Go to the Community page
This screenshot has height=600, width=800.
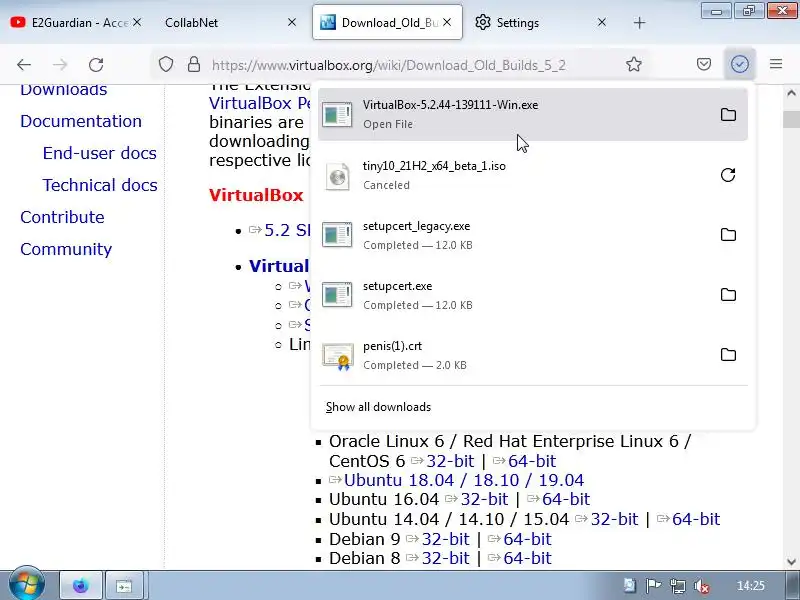[66, 249]
